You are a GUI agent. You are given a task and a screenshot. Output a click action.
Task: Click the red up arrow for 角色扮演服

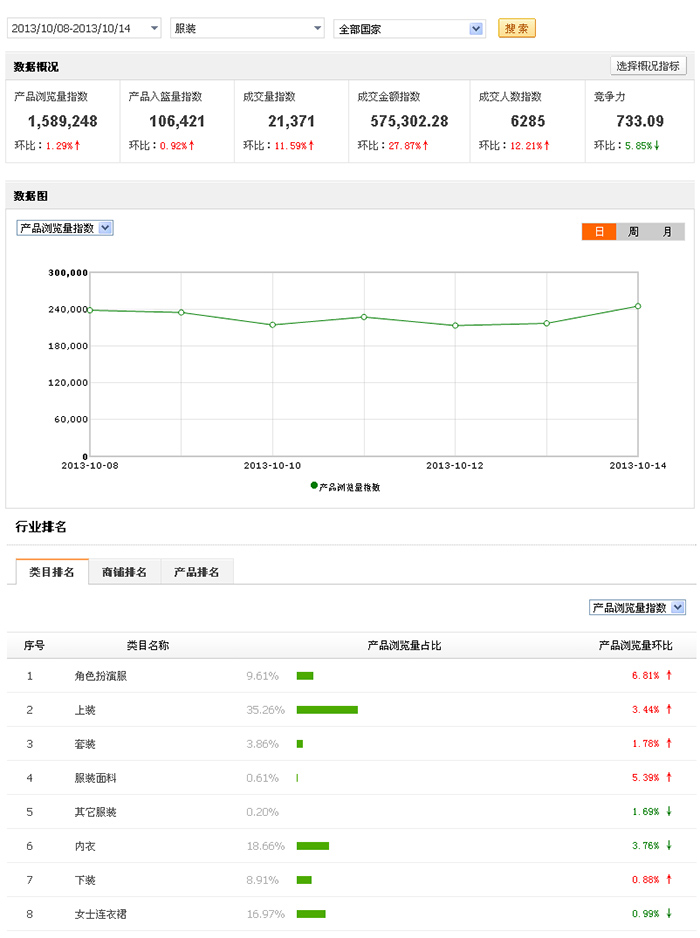pyautogui.click(x=669, y=676)
